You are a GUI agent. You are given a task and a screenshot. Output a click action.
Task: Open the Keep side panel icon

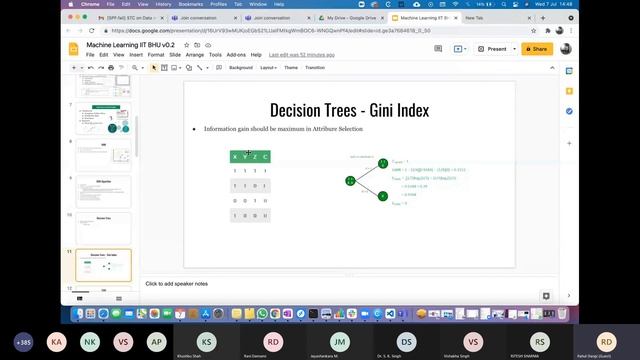pos(569,91)
